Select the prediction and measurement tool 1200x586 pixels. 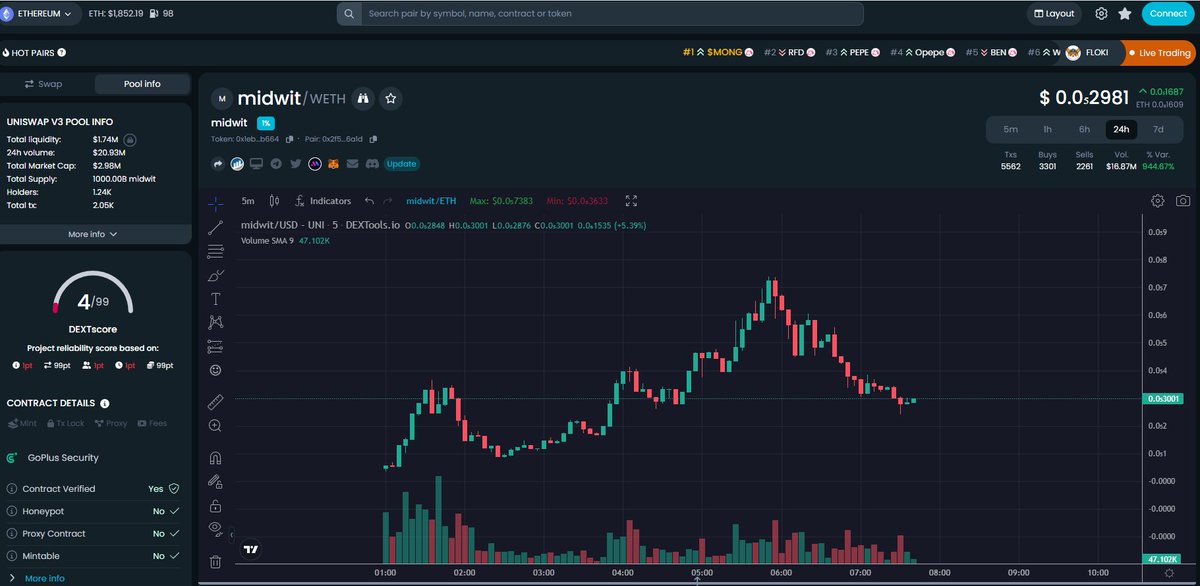pyautogui.click(x=215, y=346)
